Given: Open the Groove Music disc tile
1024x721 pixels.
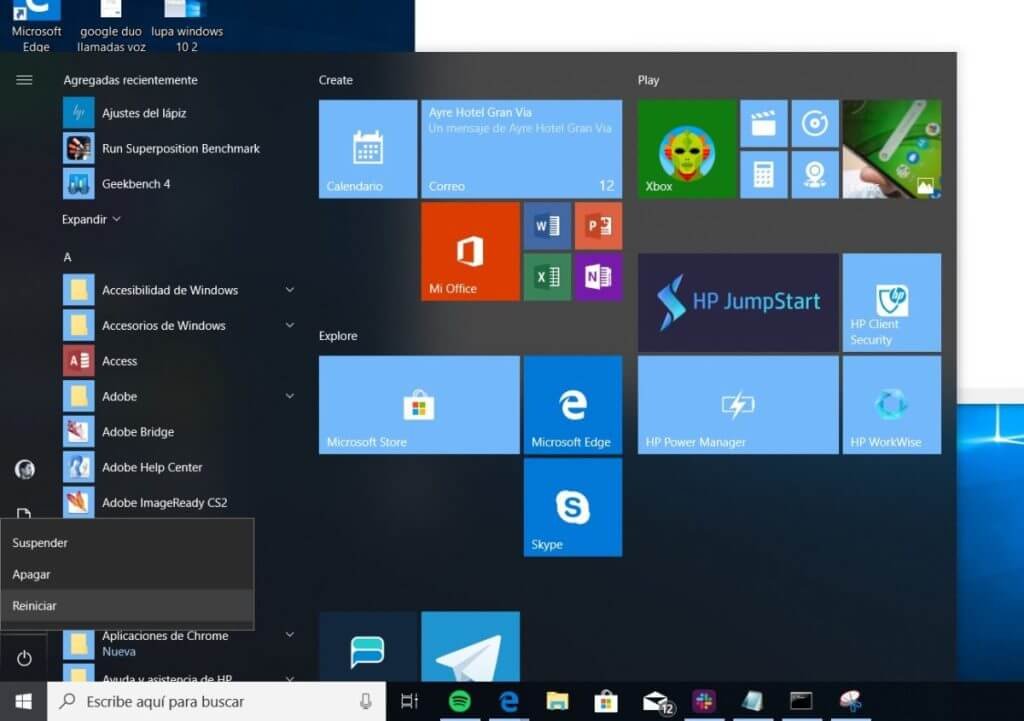Looking at the screenshot, I should [x=815, y=123].
